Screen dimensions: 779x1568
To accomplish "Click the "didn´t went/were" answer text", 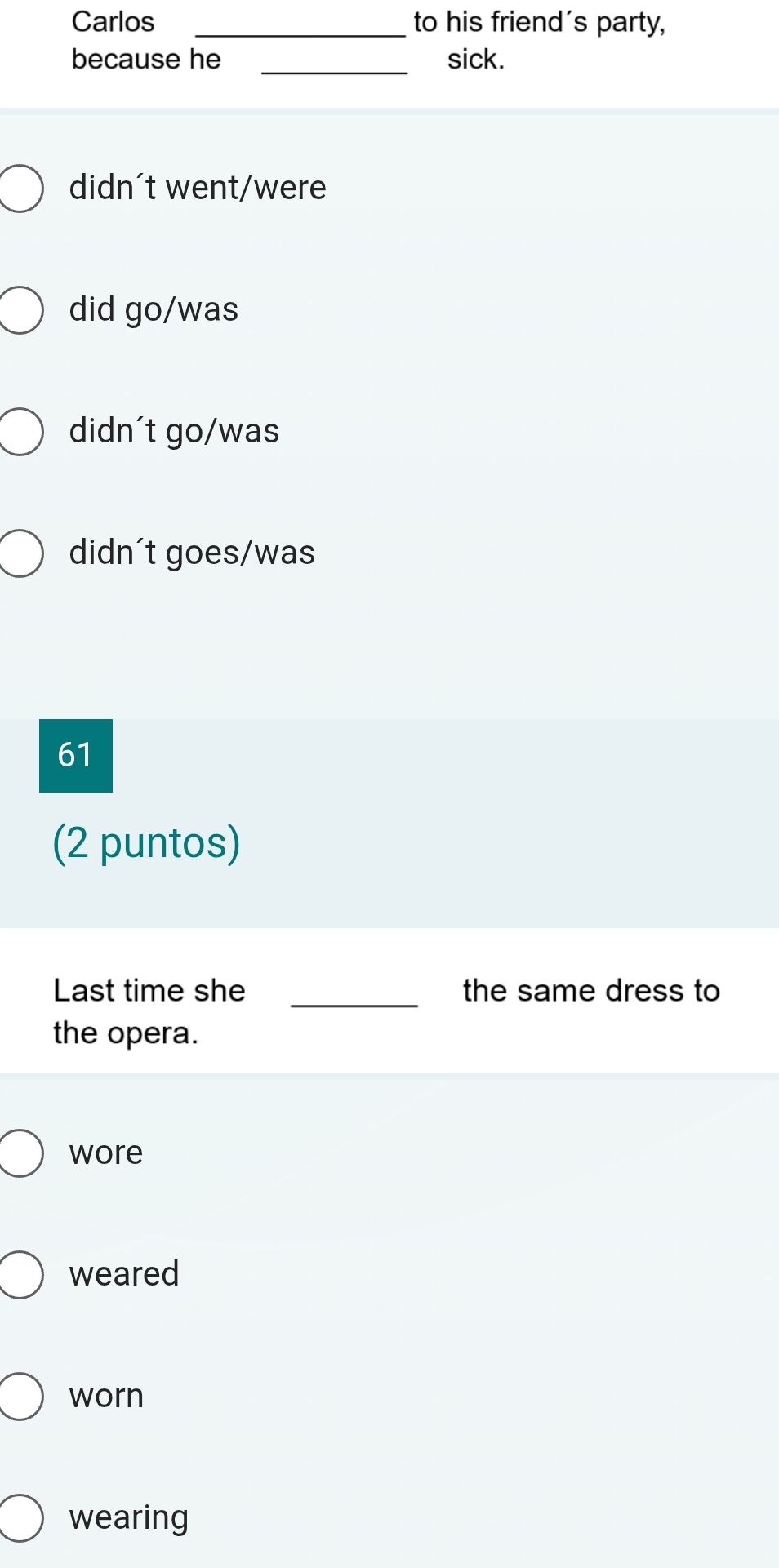I will coord(198,189).
